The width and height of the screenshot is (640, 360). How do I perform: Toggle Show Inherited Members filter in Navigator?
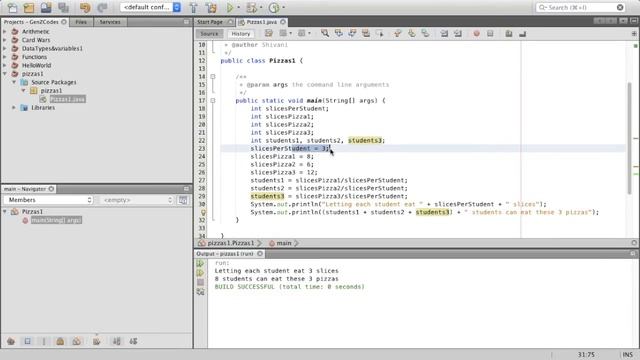(11, 341)
